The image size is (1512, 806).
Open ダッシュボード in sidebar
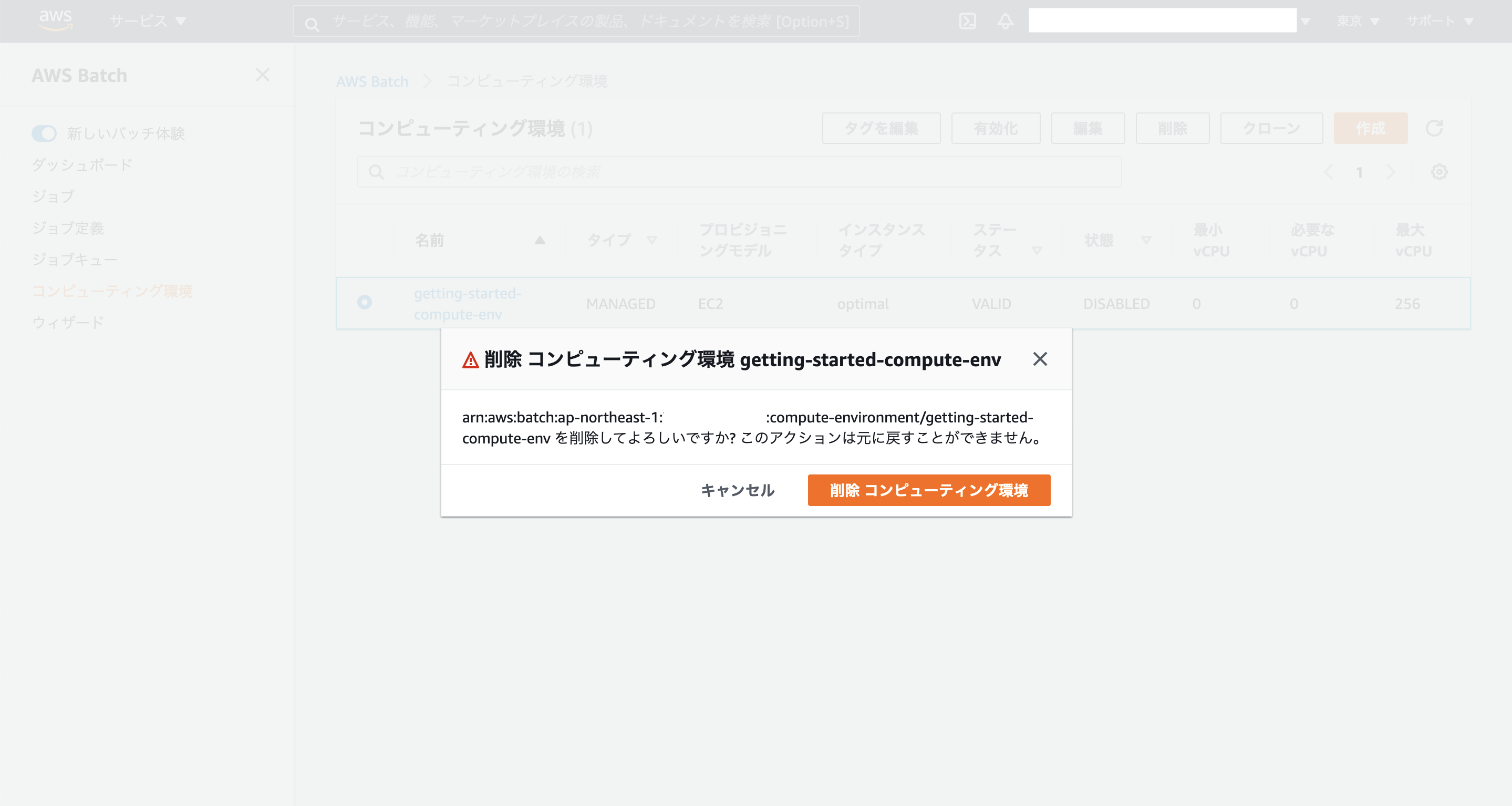click(82, 164)
